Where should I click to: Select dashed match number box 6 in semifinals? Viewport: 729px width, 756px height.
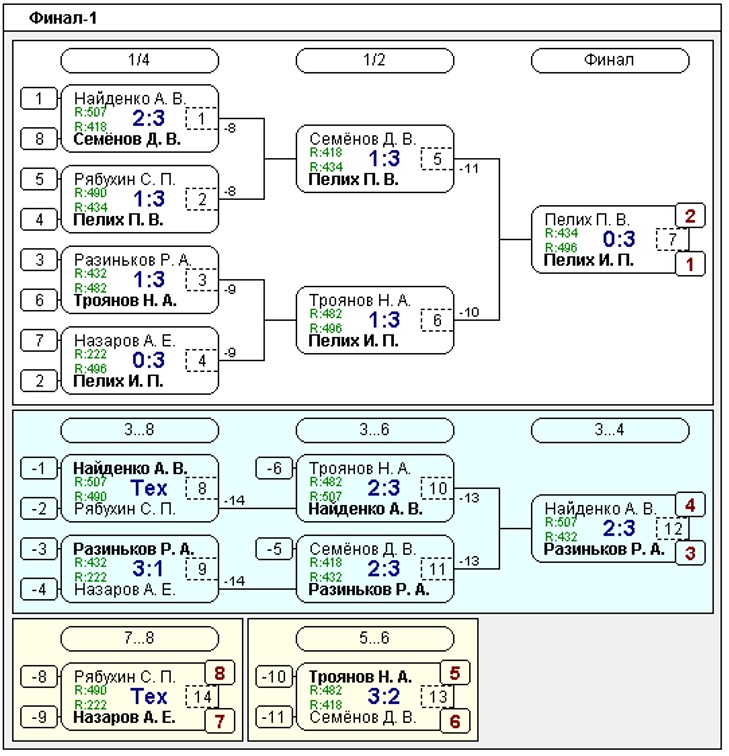(x=437, y=320)
